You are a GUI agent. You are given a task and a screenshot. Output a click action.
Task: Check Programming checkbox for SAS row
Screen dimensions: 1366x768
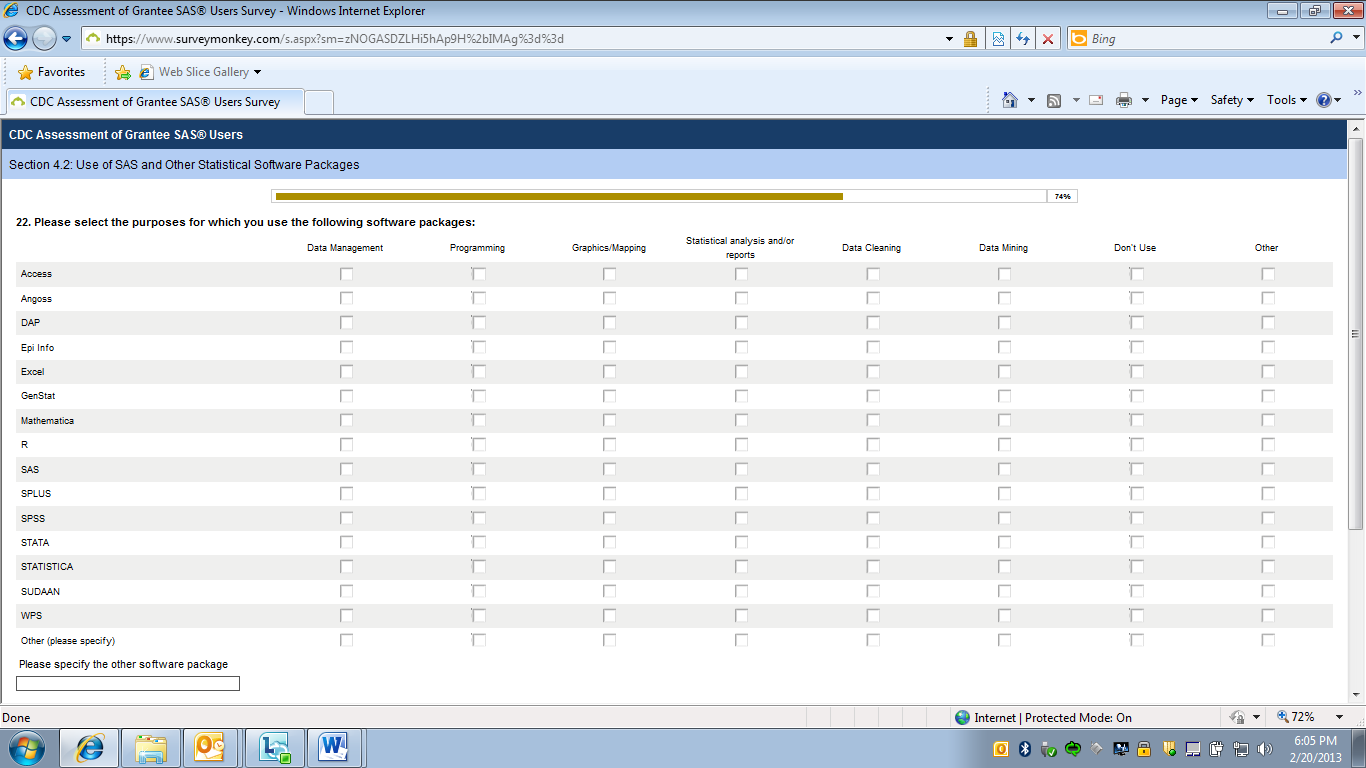(479, 469)
